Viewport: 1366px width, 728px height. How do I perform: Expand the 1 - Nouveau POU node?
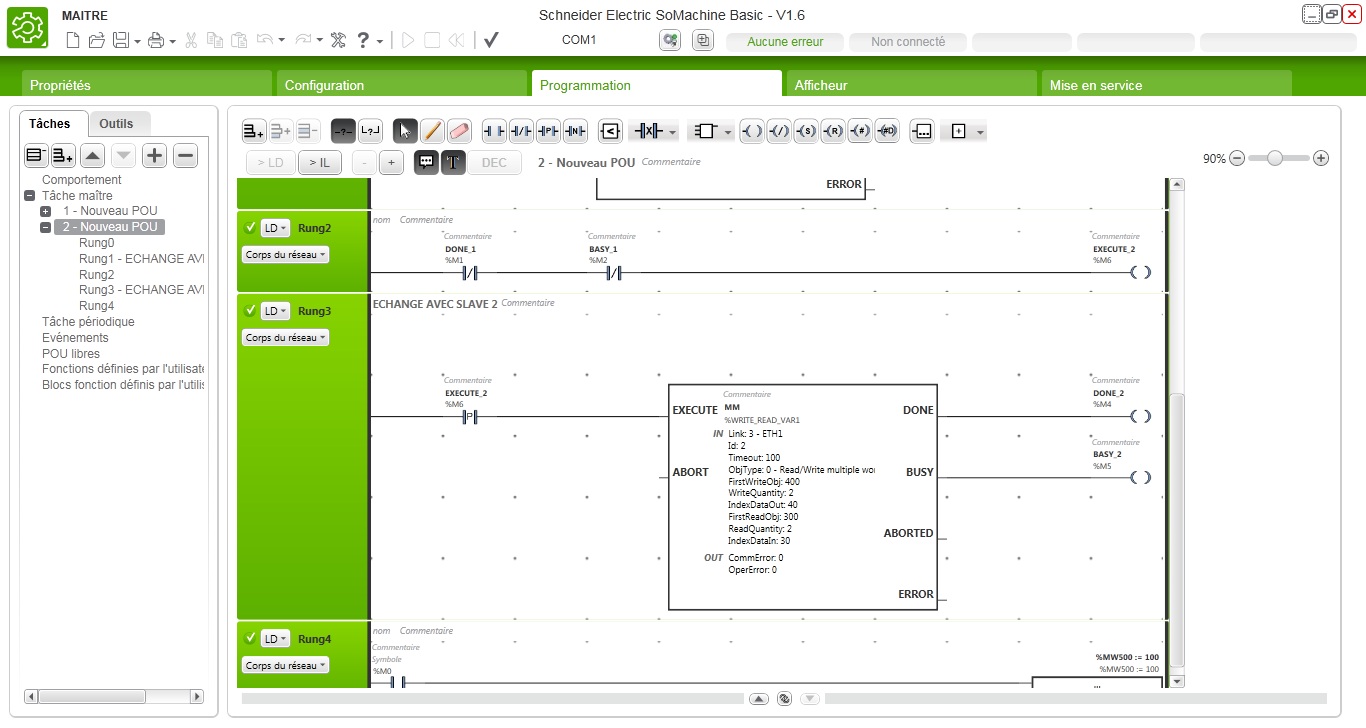(x=46, y=211)
